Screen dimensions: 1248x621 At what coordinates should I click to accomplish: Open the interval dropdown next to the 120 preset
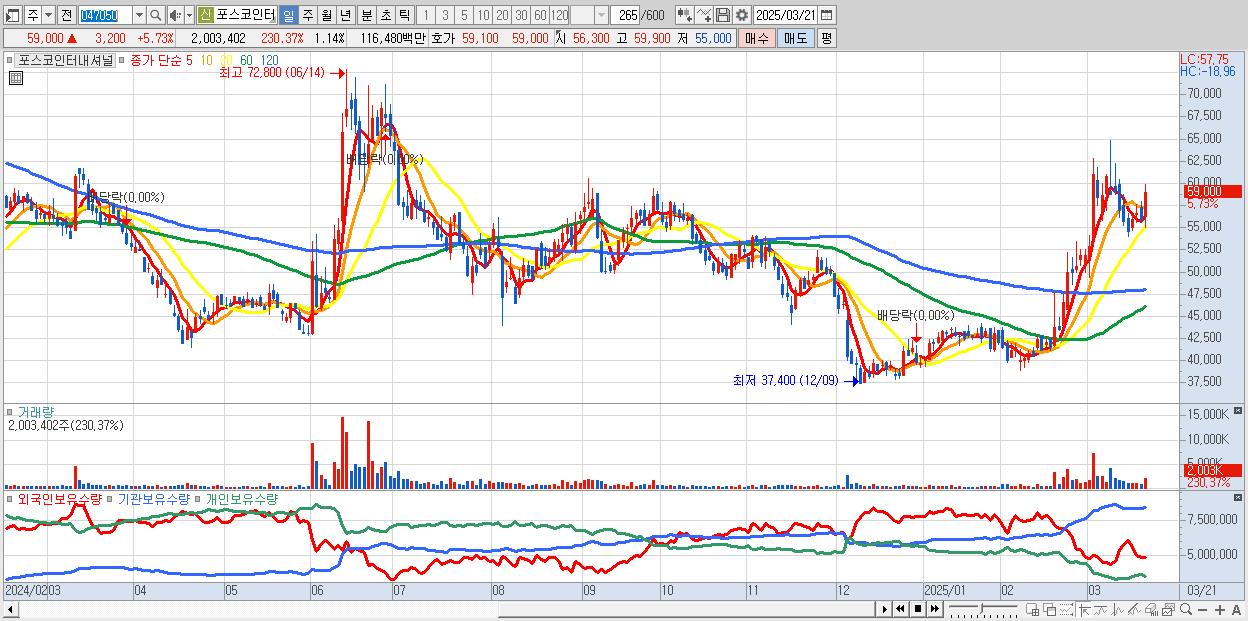tap(601, 15)
